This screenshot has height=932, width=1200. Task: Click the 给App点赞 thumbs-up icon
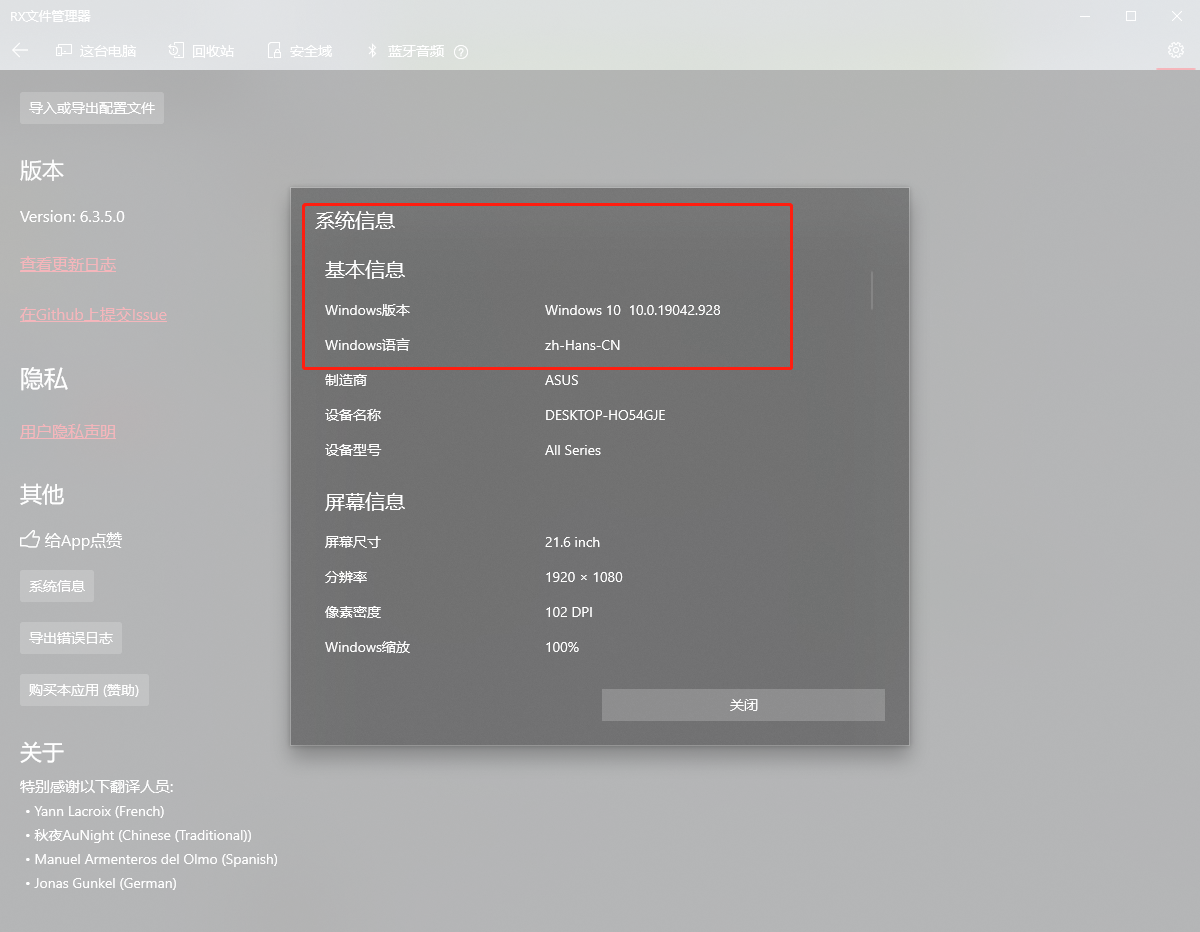point(28,540)
